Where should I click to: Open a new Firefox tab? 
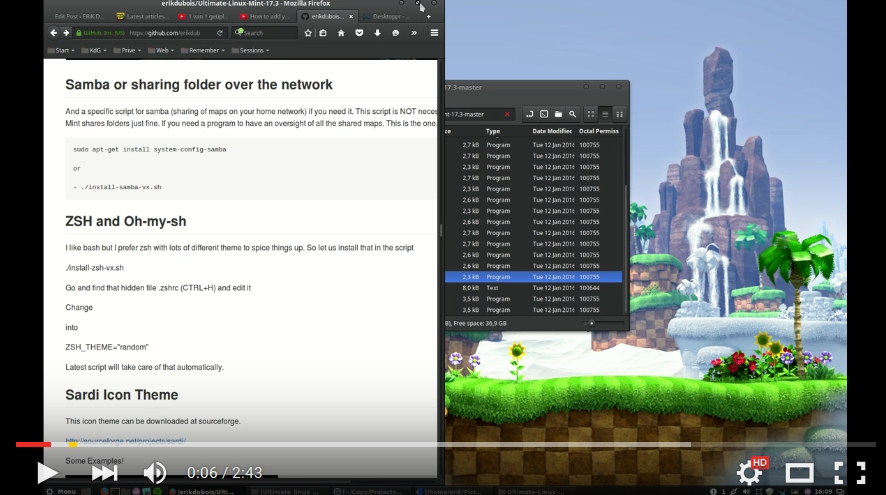point(428,16)
